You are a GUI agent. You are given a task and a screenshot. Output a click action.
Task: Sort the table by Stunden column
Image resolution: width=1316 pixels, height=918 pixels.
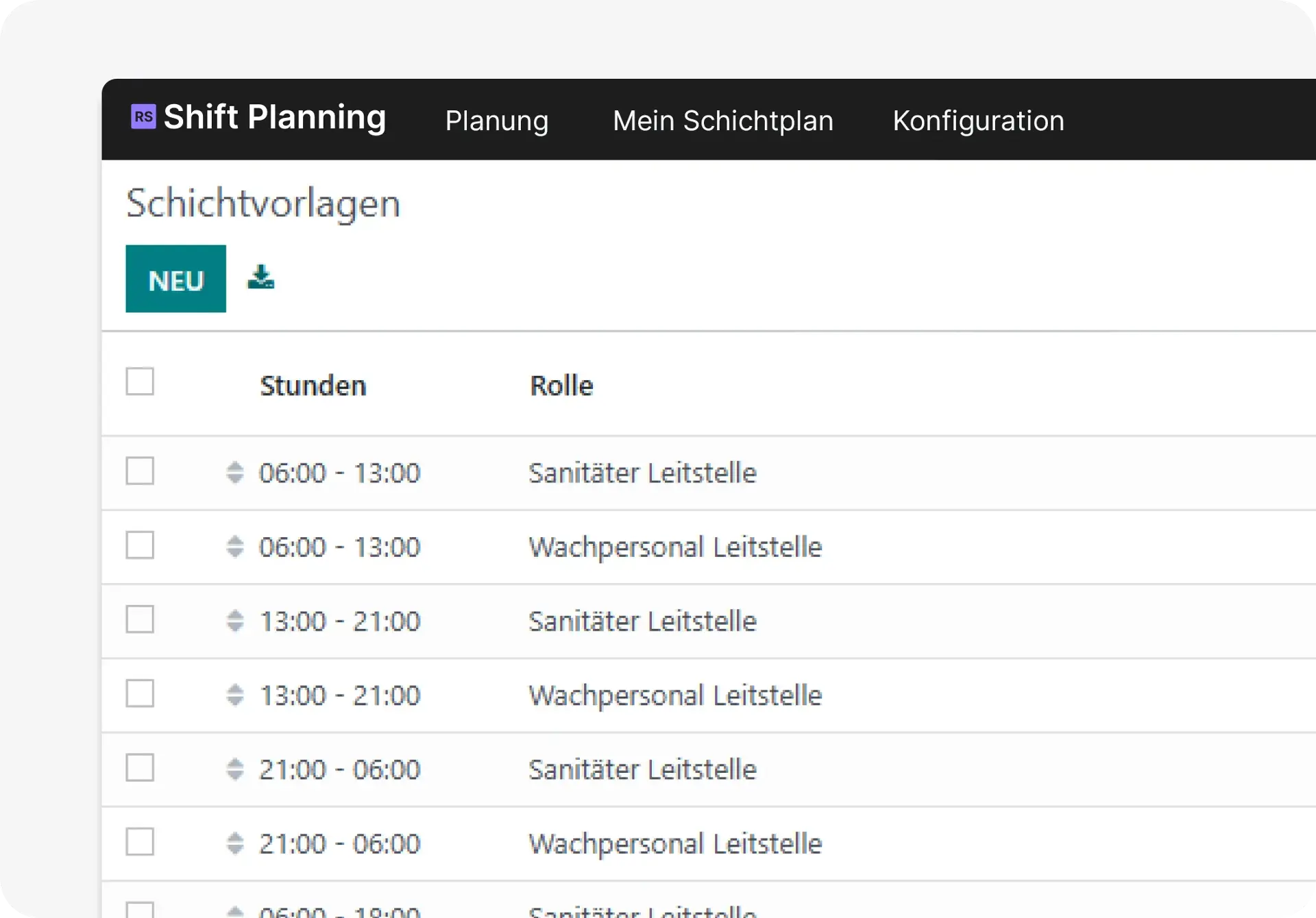[313, 386]
